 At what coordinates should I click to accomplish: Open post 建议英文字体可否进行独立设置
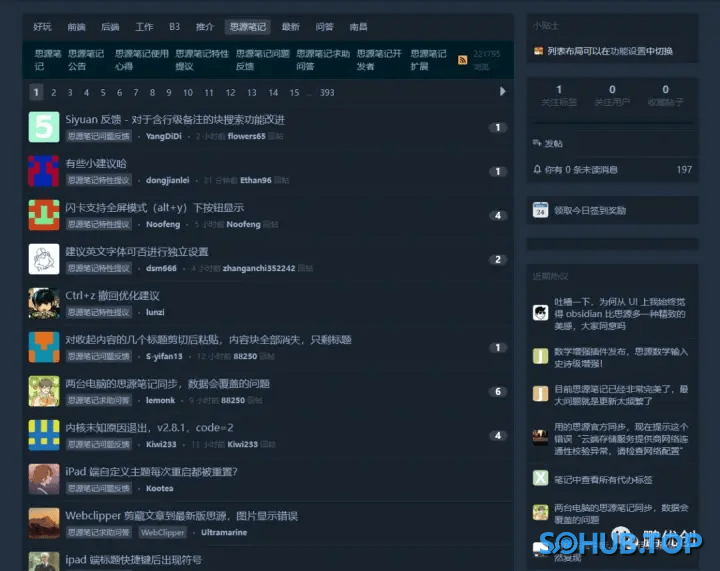click(137, 252)
